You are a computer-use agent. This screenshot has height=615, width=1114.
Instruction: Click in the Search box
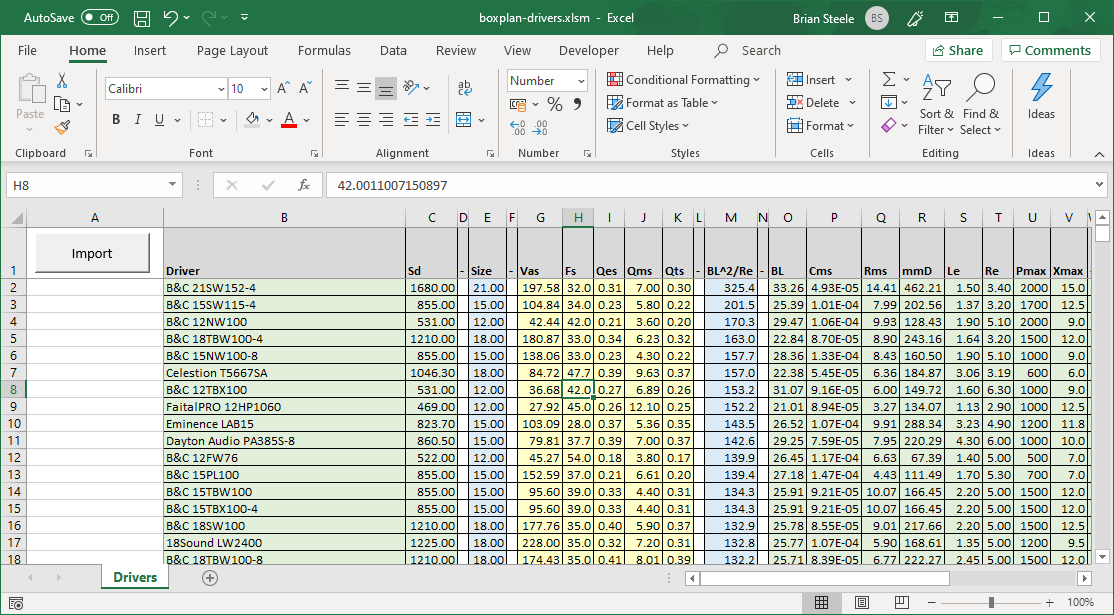761,50
